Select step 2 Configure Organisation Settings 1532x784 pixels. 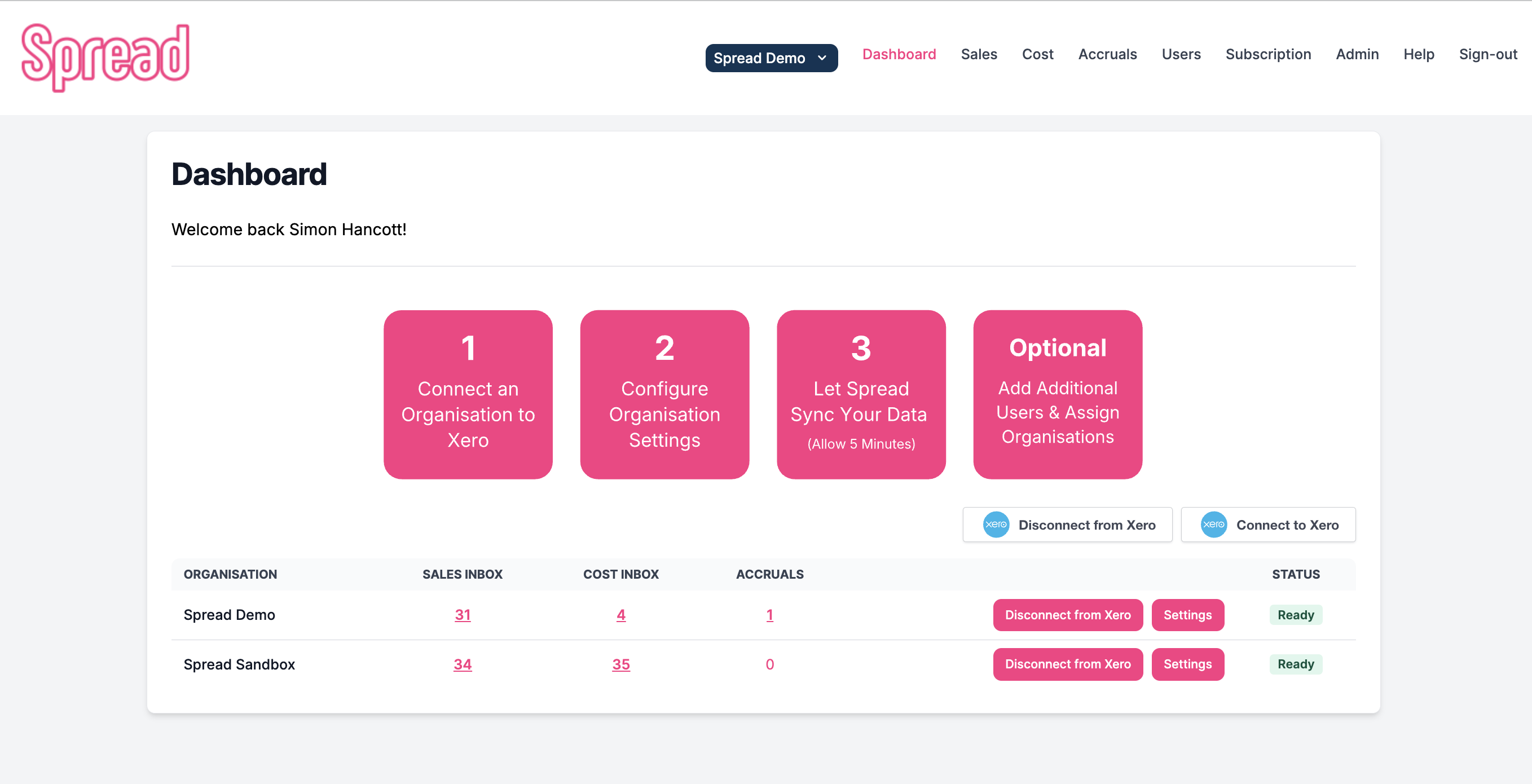pyautogui.click(x=664, y=395)
